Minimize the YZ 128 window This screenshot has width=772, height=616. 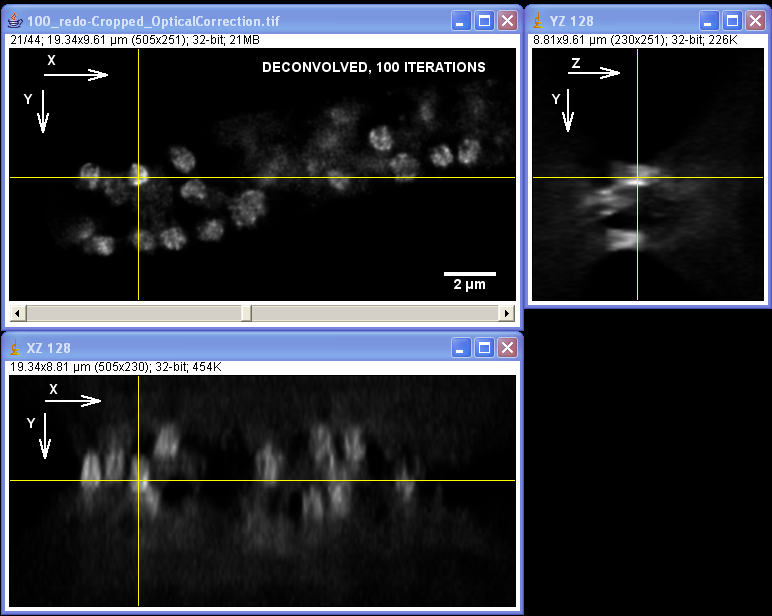pyautogui.click(x=709, y=21)
